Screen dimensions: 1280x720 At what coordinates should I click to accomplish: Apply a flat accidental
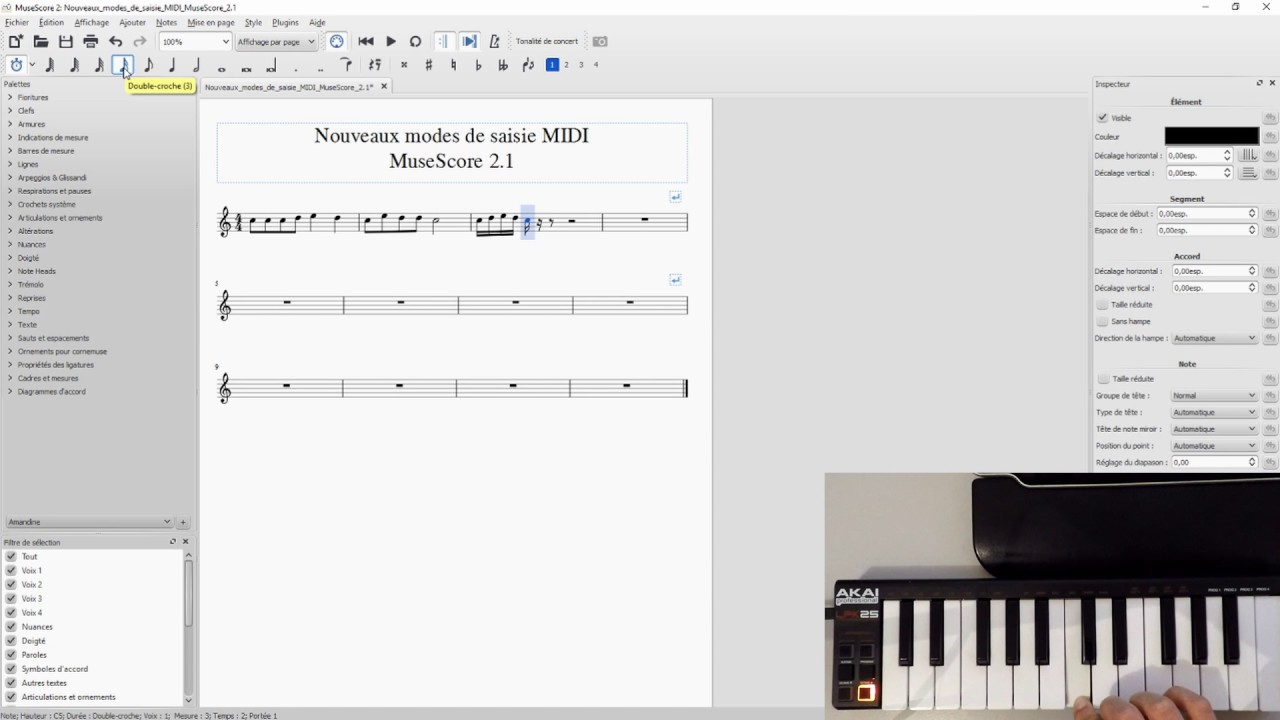click(x=478, y=65)
